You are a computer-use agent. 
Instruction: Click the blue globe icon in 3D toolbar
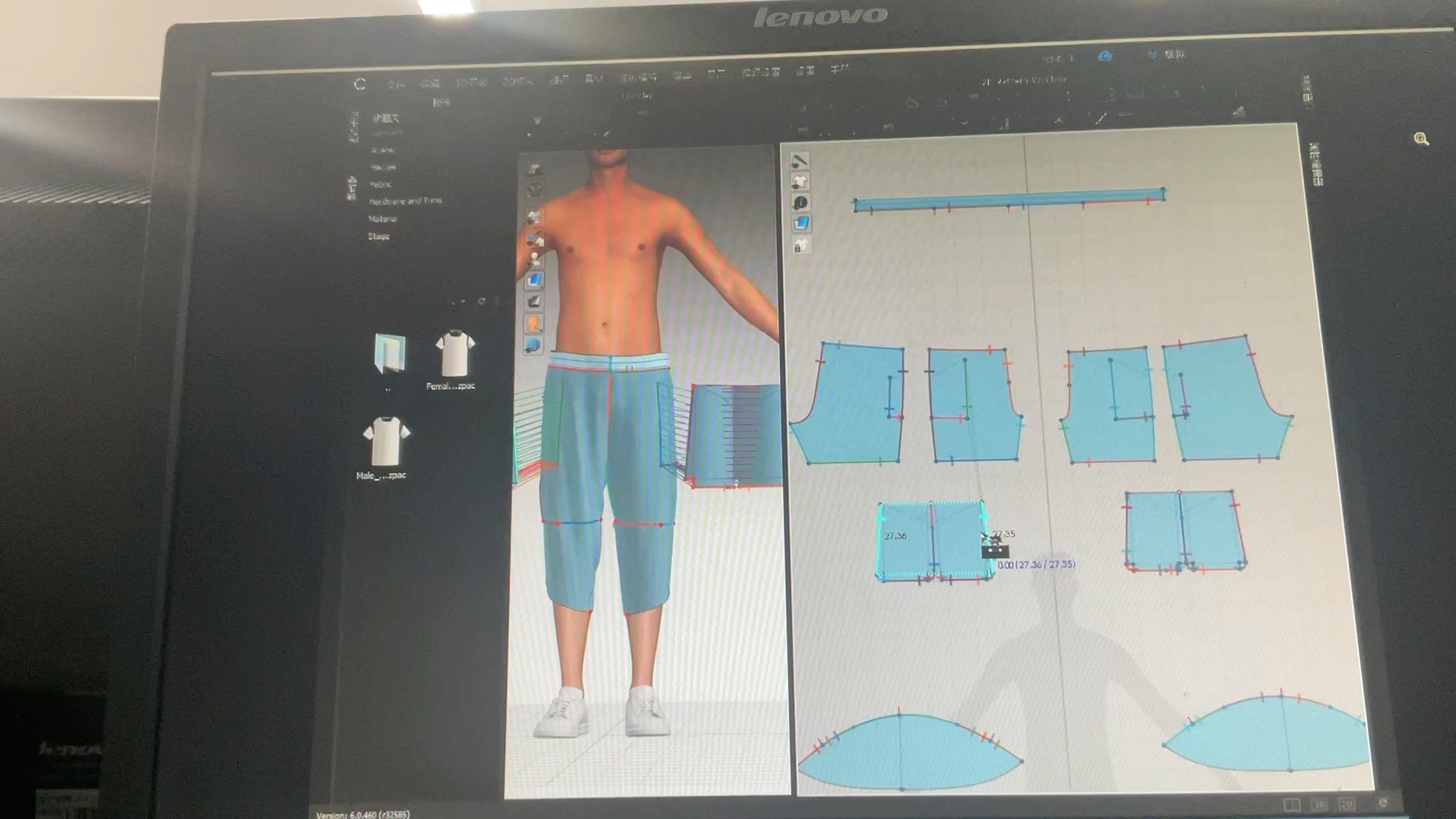pyautogui.click(x=533, y=345)
